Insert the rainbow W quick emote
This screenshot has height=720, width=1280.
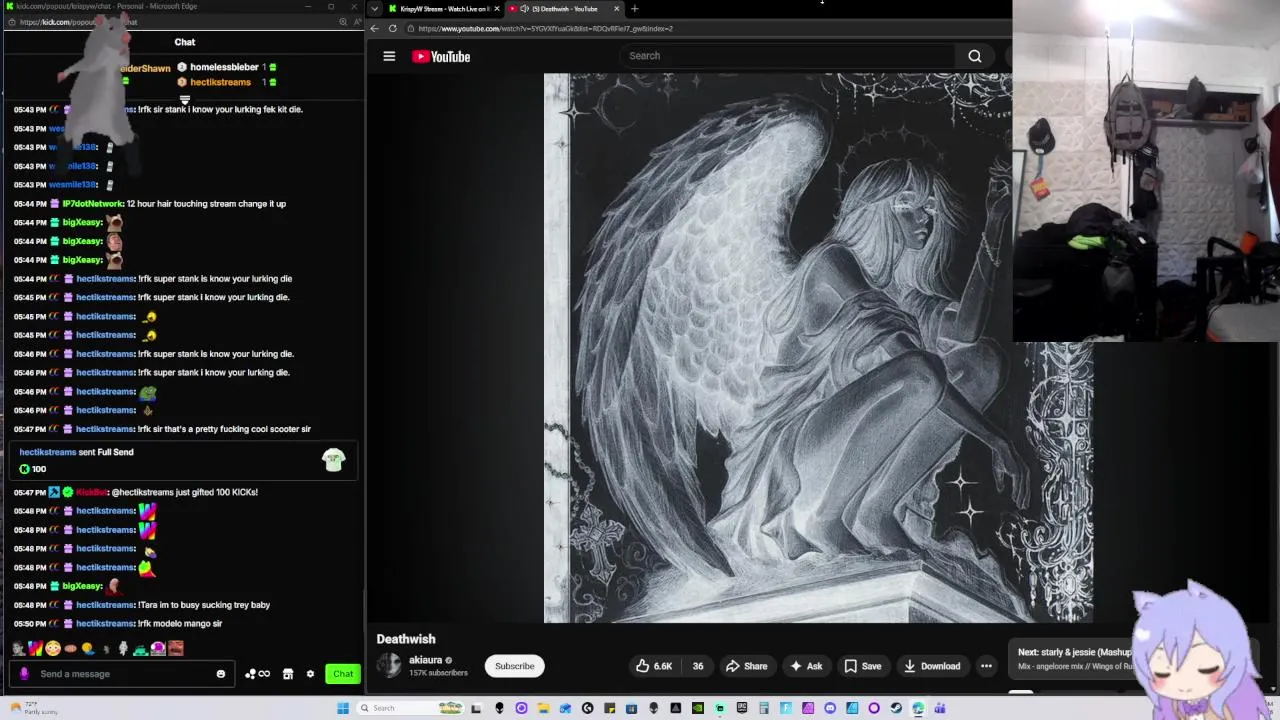pyautogui.click(x=36, y=648)
